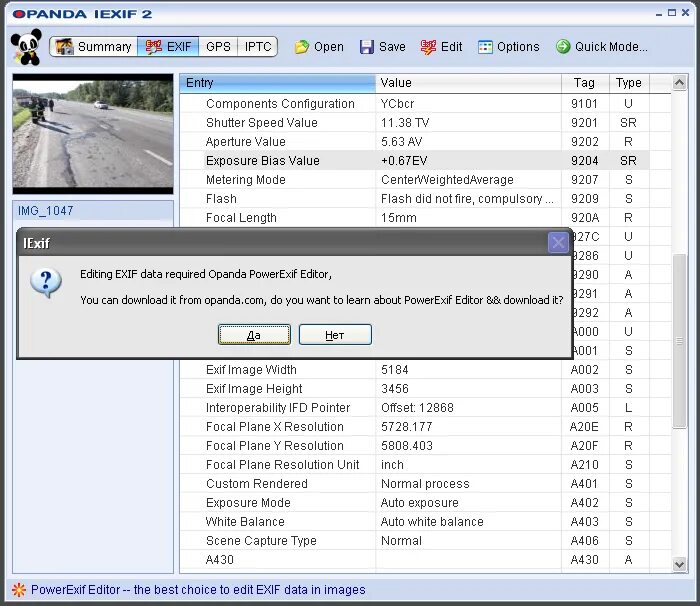Sort by the Value column header
This screenshot has width=700, height=606.
(x=468, y=83)
